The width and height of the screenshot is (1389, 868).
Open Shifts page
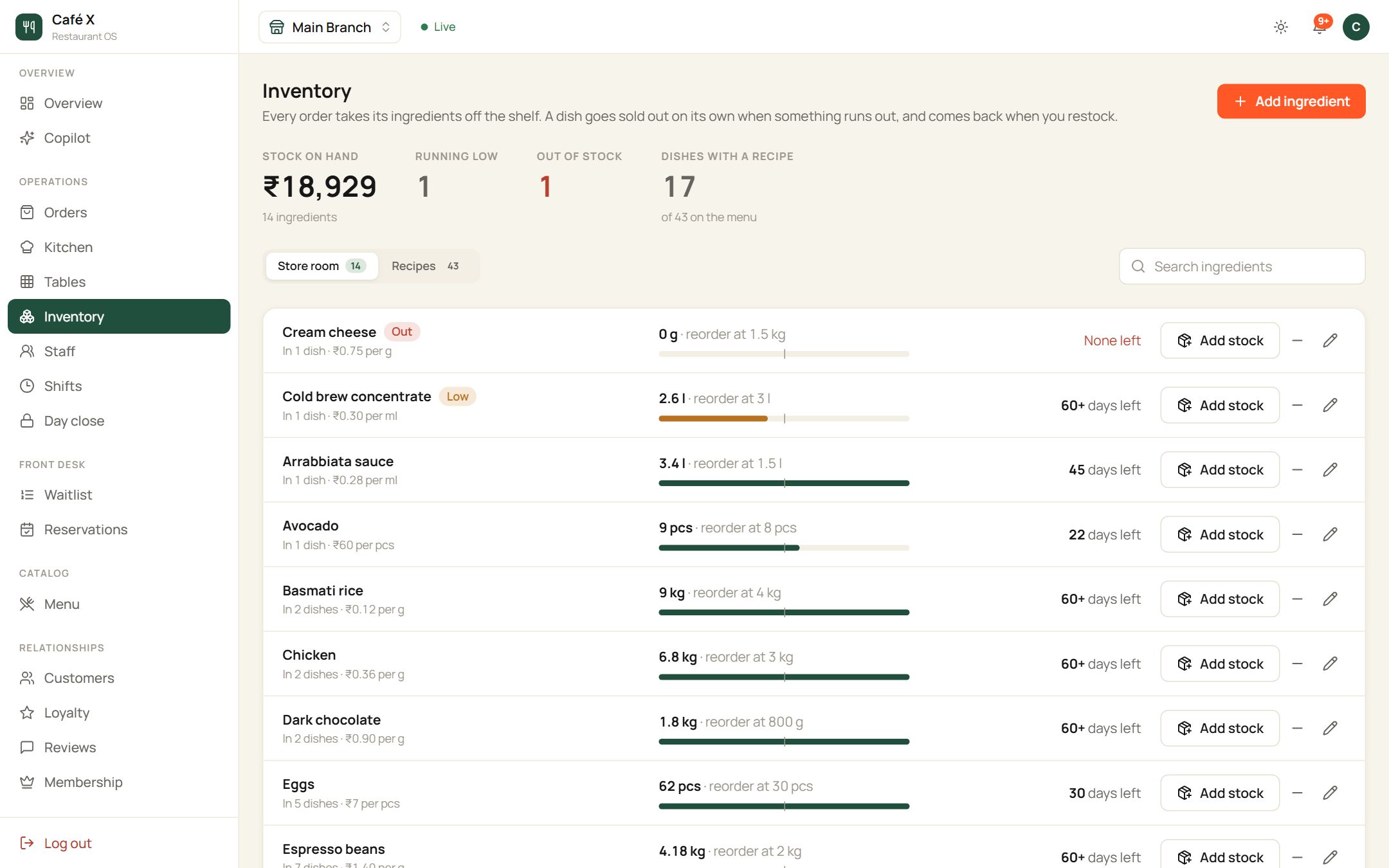119,386
